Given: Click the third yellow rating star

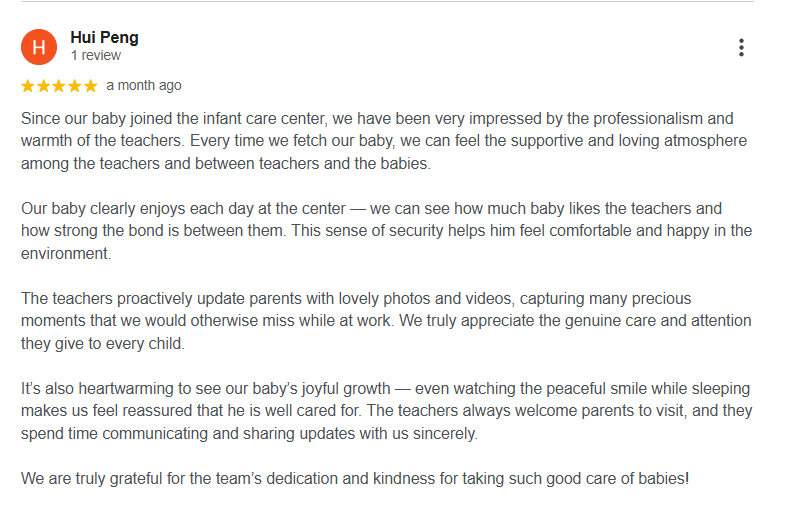Looking at the screenshot, I should (x=60, y=86).
